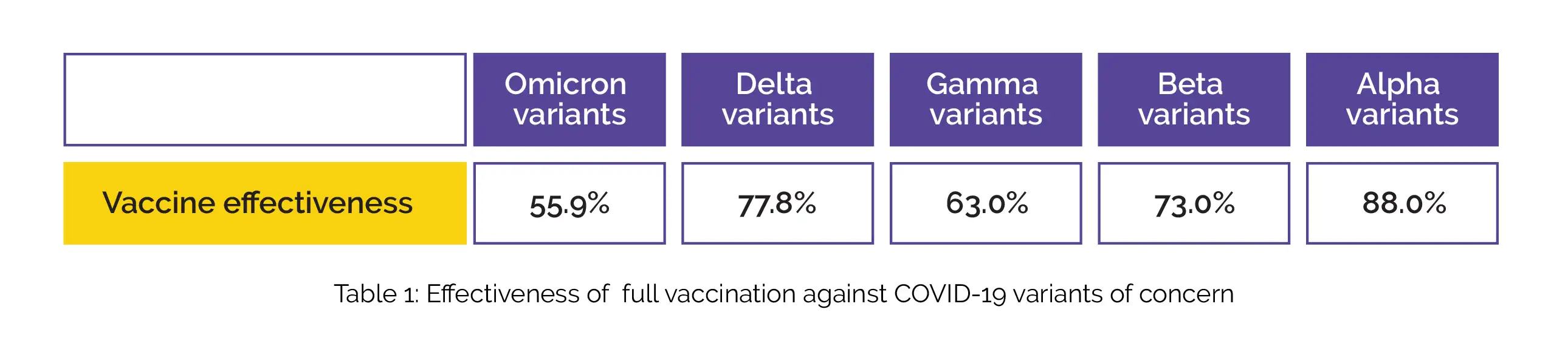The image size is (1568, 349).
Task: Click the 55.9% effectiveness value cell
Action: (x=569, y=204)
